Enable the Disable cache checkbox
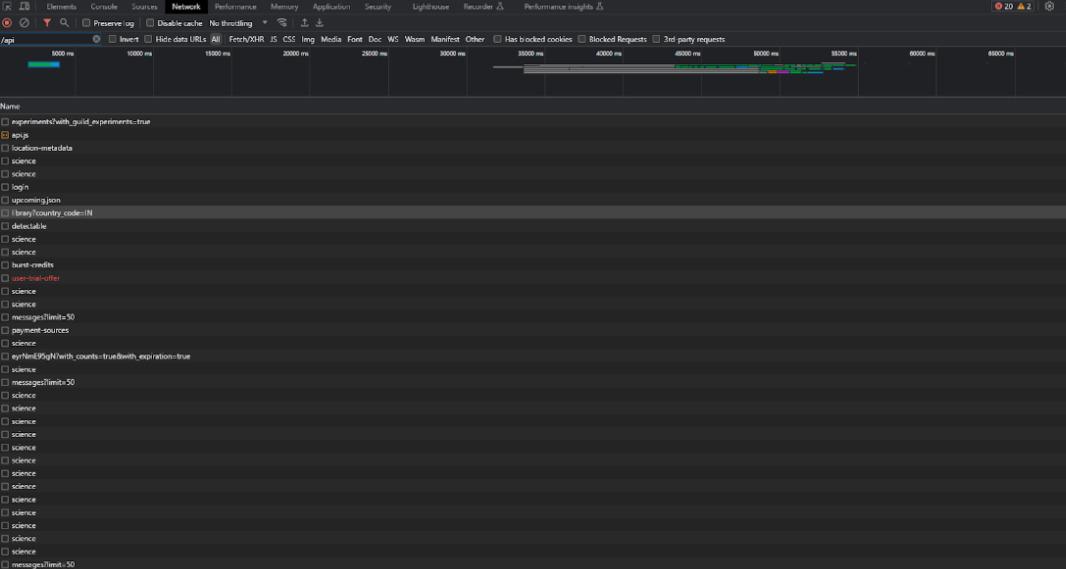1066x569 pixels. (x=150, y=23)
